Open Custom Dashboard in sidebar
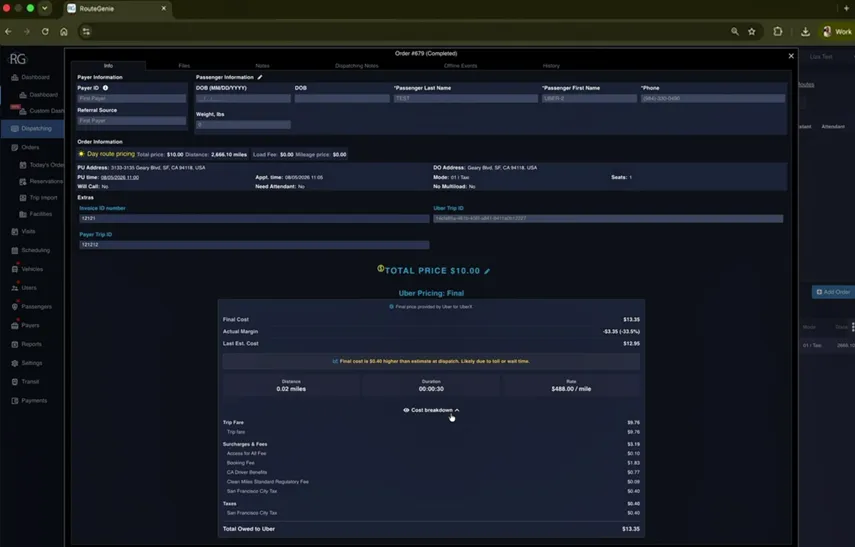 click(x=42, y=111)
